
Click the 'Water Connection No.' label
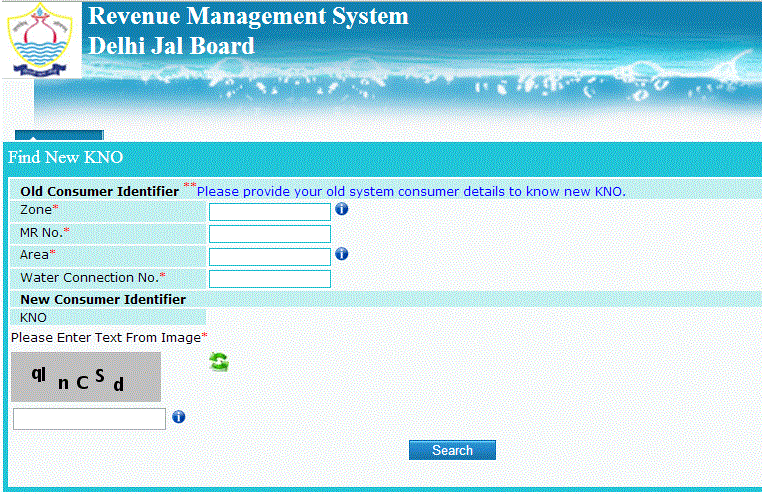tap(89, 277)
